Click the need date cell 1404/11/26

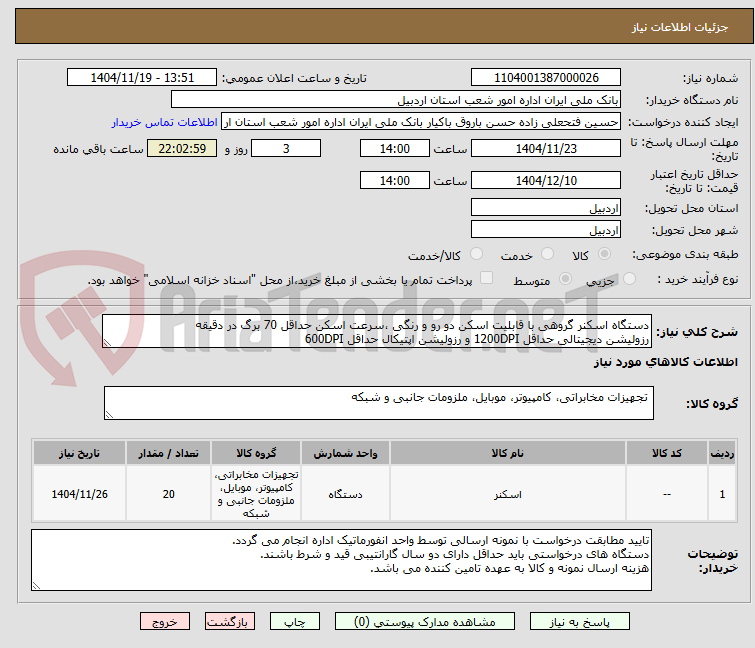79,494
